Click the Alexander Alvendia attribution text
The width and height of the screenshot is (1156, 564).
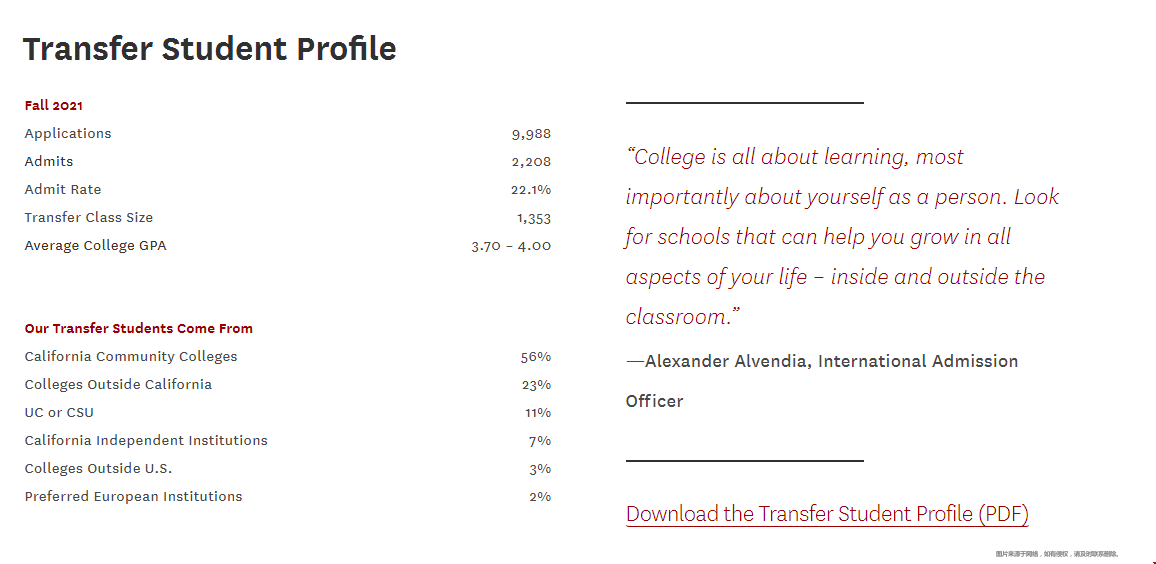point(822,381)
